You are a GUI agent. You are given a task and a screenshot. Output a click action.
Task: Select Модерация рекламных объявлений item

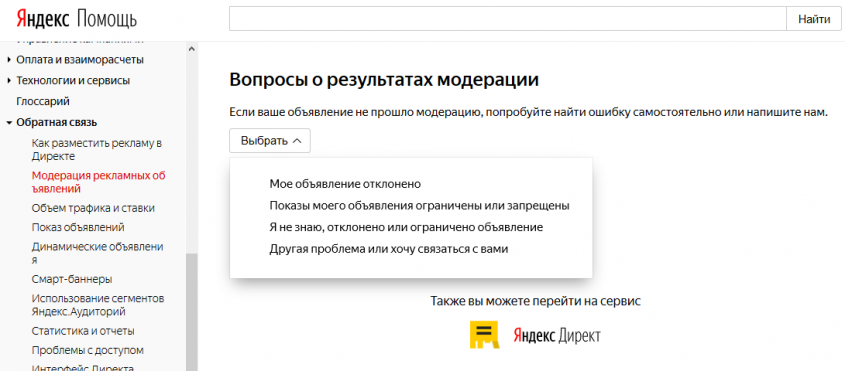click(x=99, y=182)
